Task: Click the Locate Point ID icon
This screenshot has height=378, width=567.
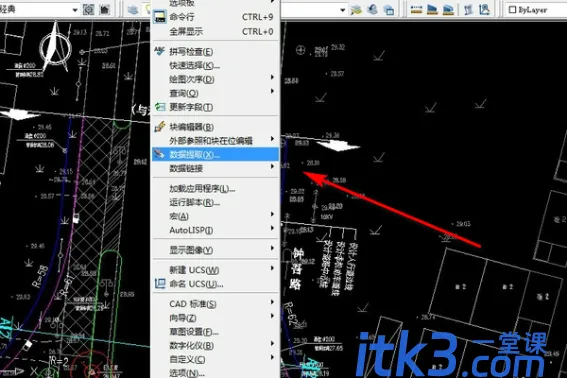Action: click(484, 10)
